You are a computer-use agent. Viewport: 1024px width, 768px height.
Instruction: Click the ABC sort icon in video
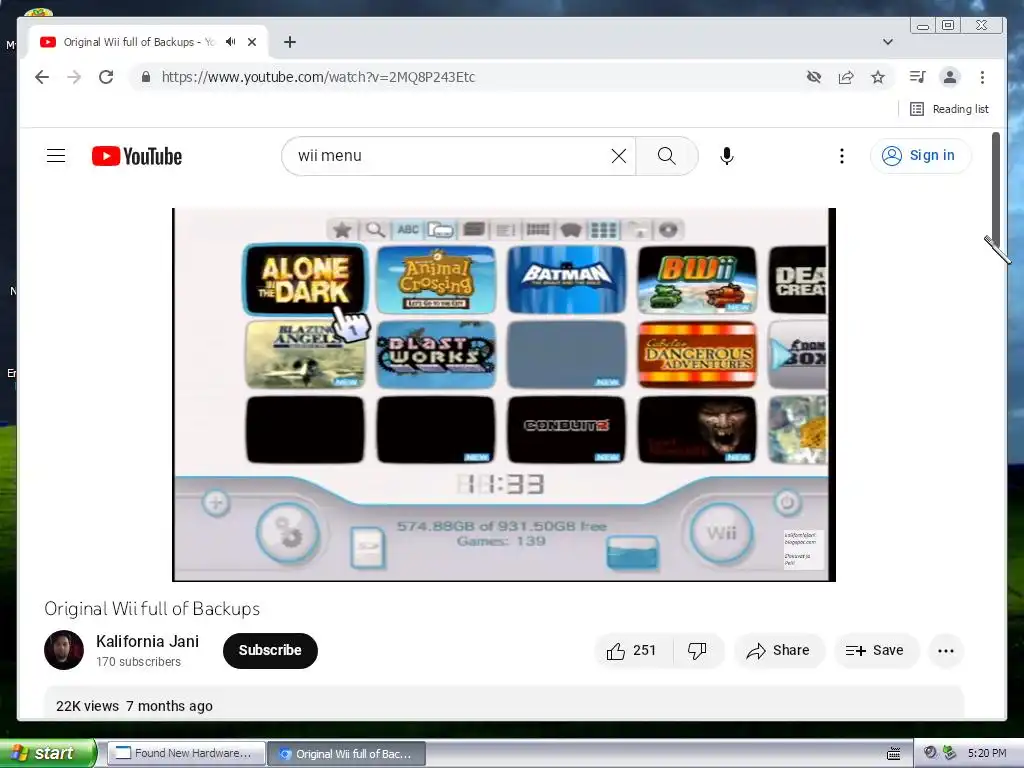(408, 230)
